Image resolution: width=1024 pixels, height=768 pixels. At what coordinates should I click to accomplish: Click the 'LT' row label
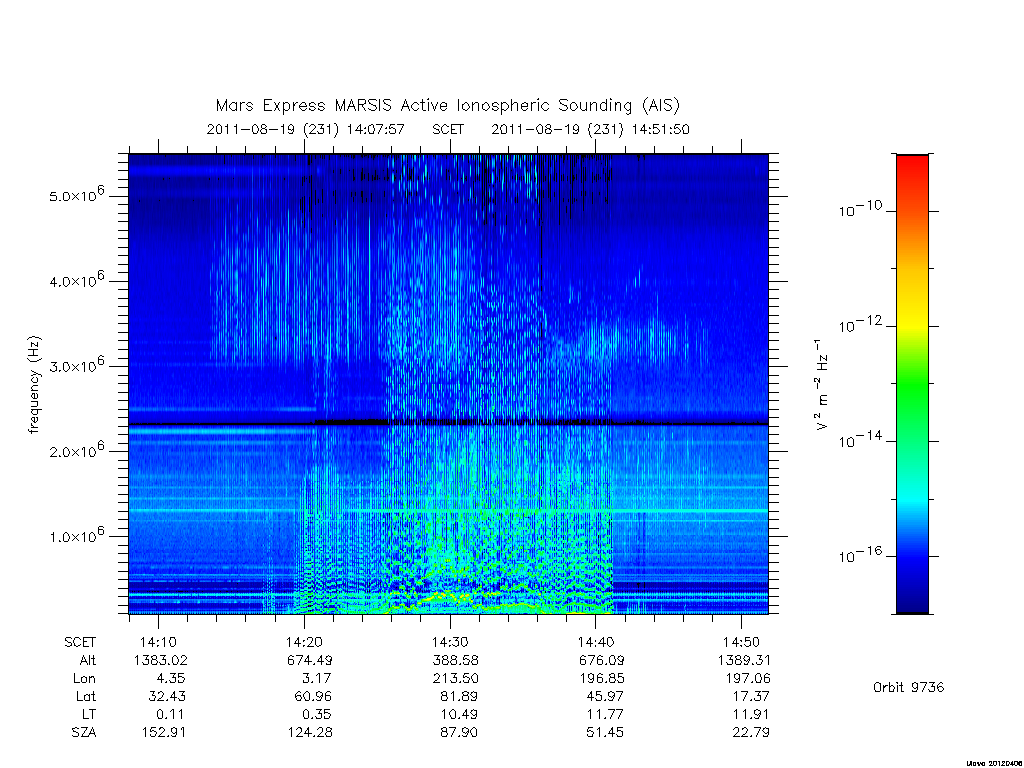click(89, 714)
